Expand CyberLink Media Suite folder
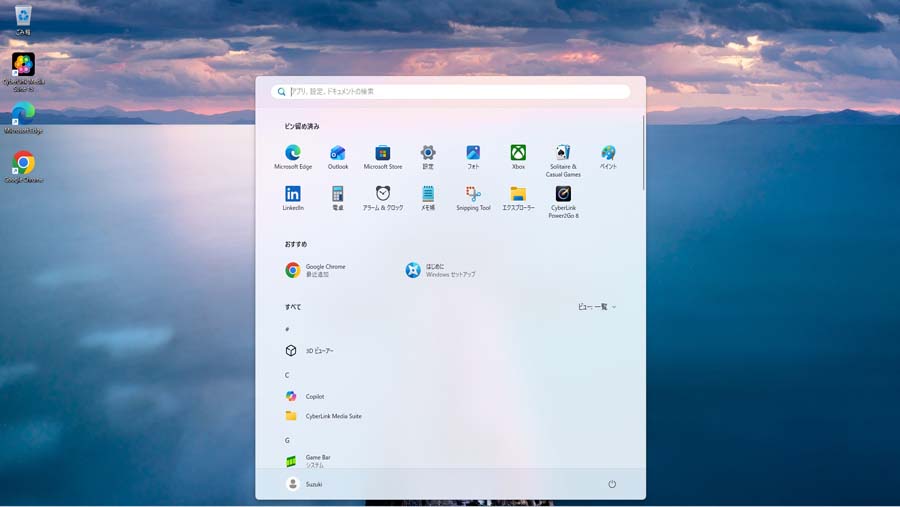This screenshot has height=507, width=900. click(324, 416)
